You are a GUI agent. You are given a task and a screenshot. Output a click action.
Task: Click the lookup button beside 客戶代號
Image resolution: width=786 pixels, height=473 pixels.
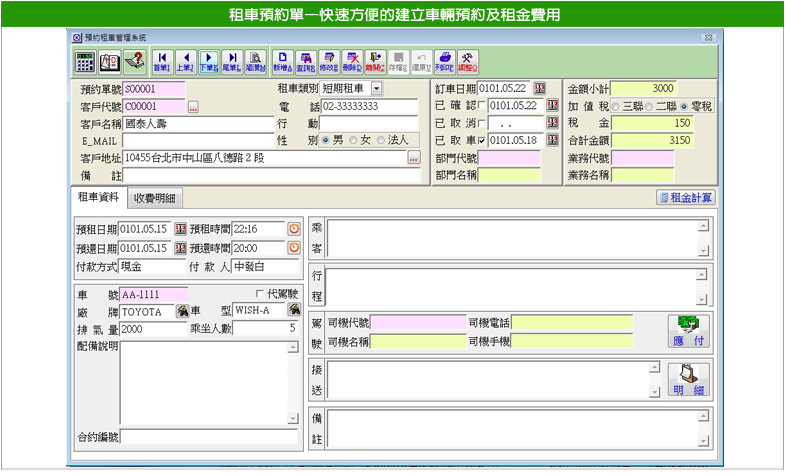tap(193, 106)
